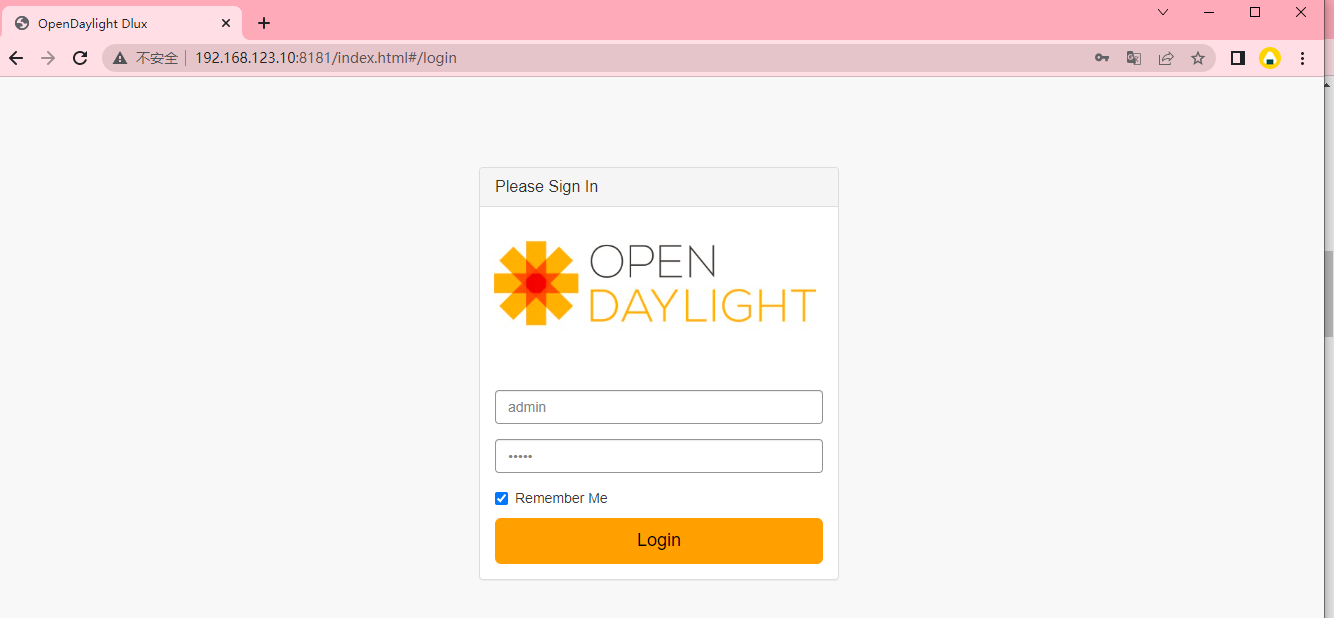1334x618 pixels.
Task: Uncheck the Remember Me checkbox
Action: pyautogui.click(x=502, y=498)
